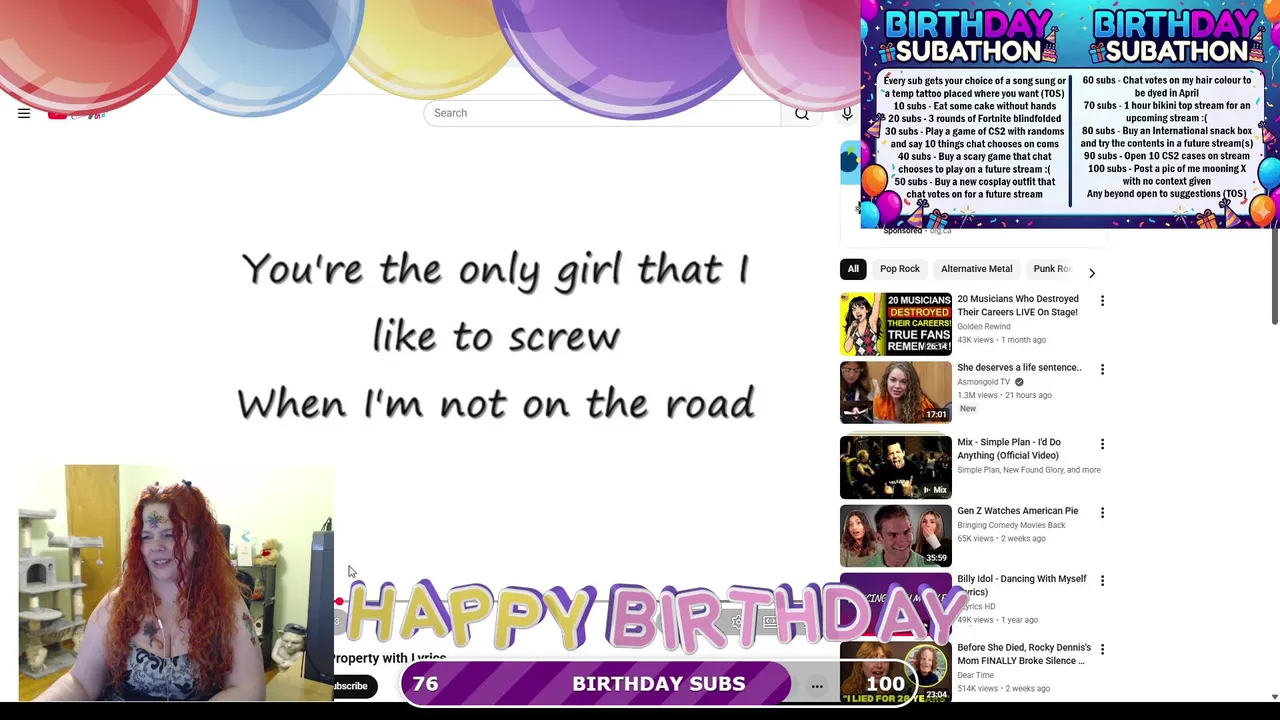Select the Punk Rock filter chip
The image size is (1280, 720).
point(1051,269)
